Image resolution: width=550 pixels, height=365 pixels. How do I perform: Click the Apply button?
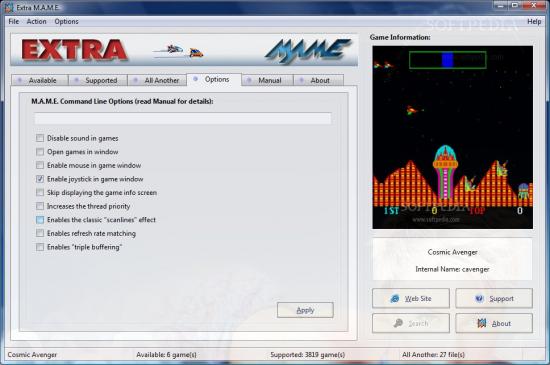click(x=305, y=310)
